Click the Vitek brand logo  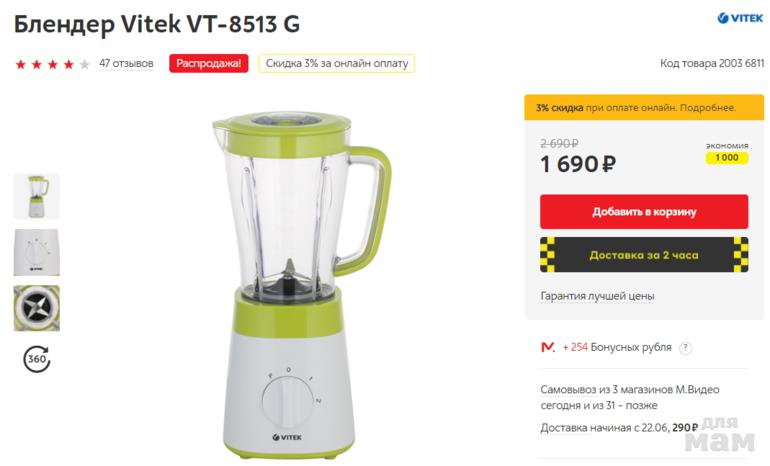[740, 18]
